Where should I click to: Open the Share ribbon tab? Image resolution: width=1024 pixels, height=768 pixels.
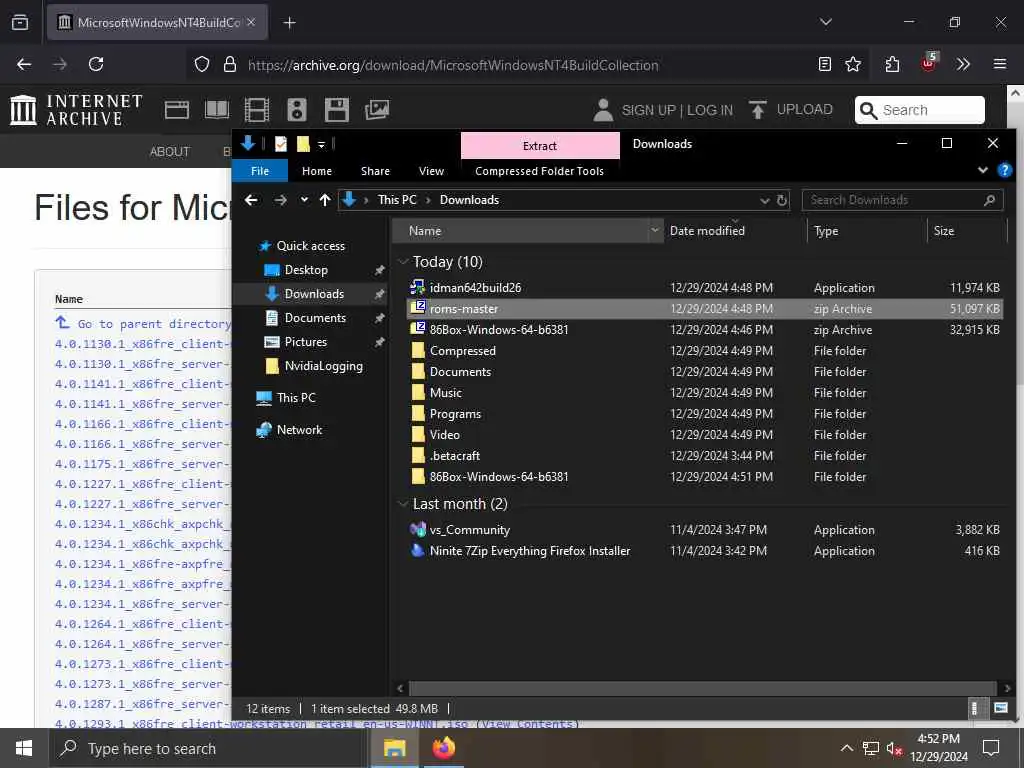tap(375, 170)
